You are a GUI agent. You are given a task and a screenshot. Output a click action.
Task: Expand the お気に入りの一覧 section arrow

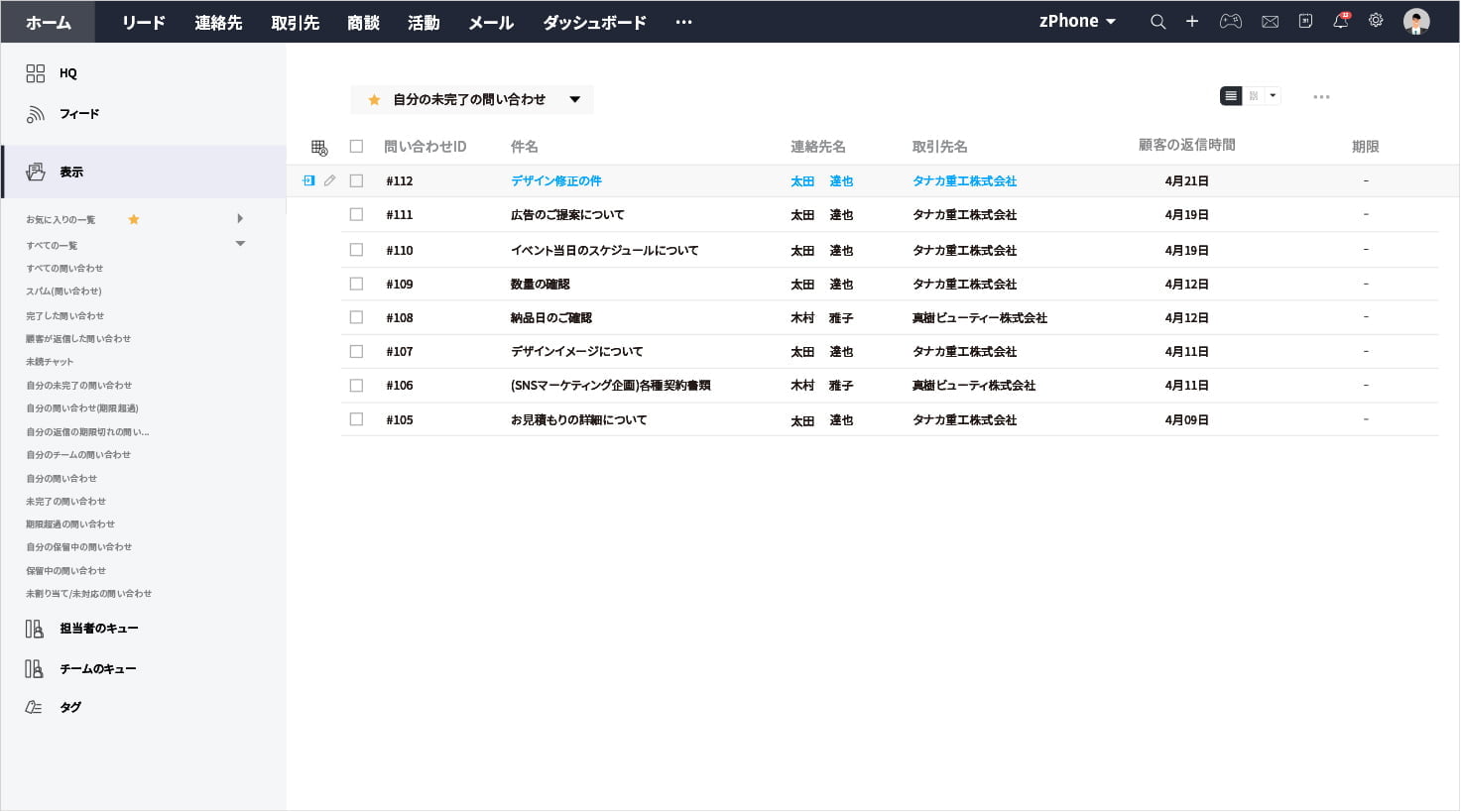point(240,219)
